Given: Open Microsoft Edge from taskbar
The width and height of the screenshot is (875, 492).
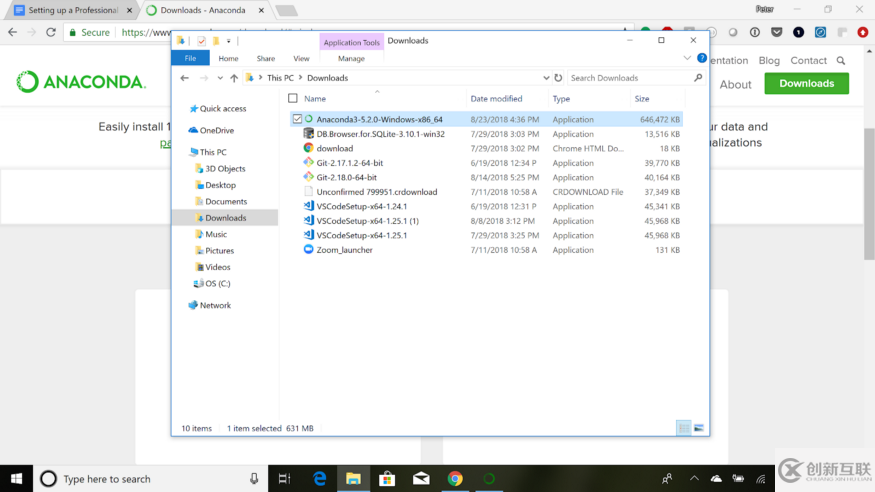Looking at the screenshot, I should click(320, 479).
